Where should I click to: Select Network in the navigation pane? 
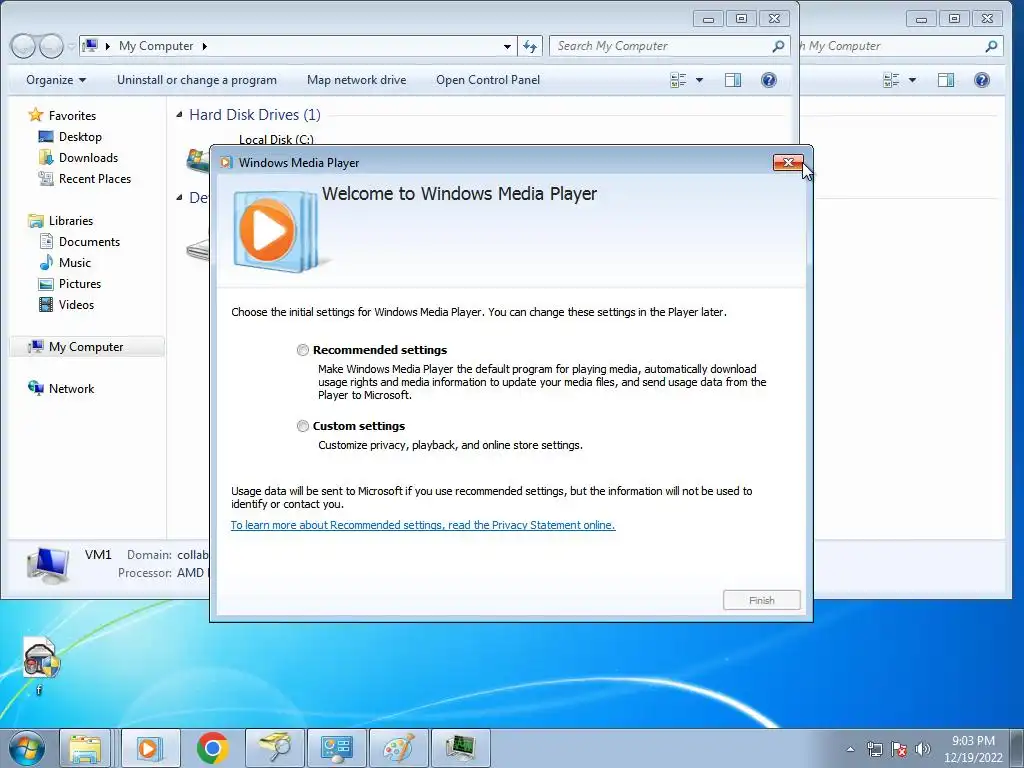62,389
